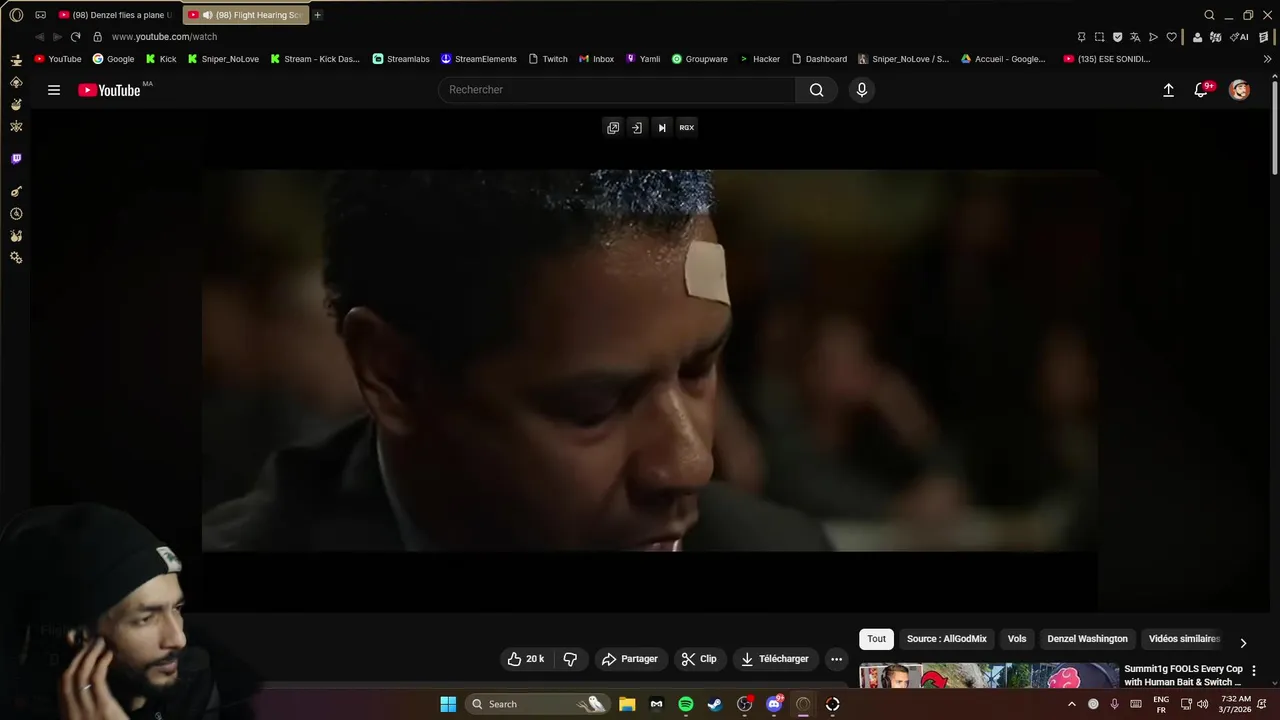The image size is (1280, 720).
Task: Open options for the Summit1g video
Action: (1254, 671)
